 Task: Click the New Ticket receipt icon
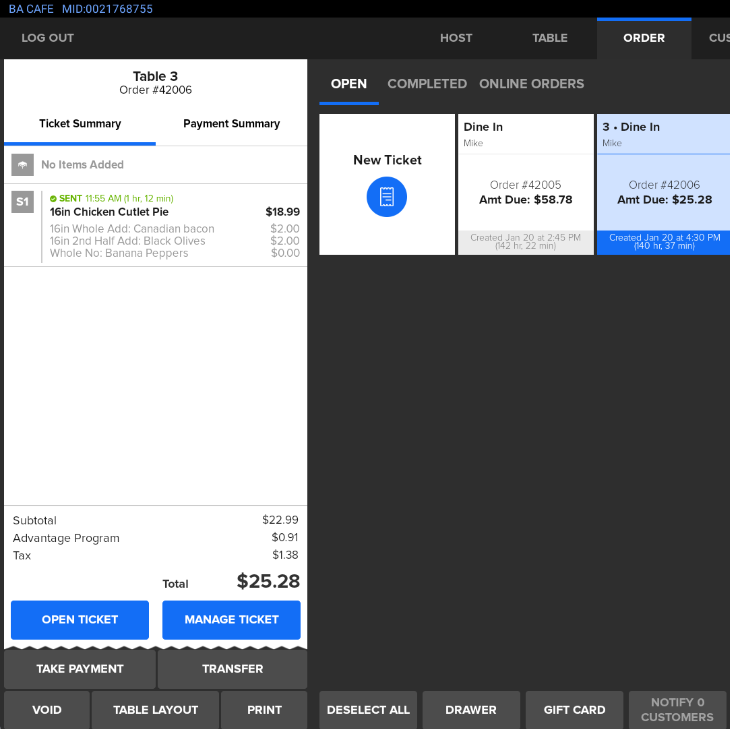click(x=387, y=196)
